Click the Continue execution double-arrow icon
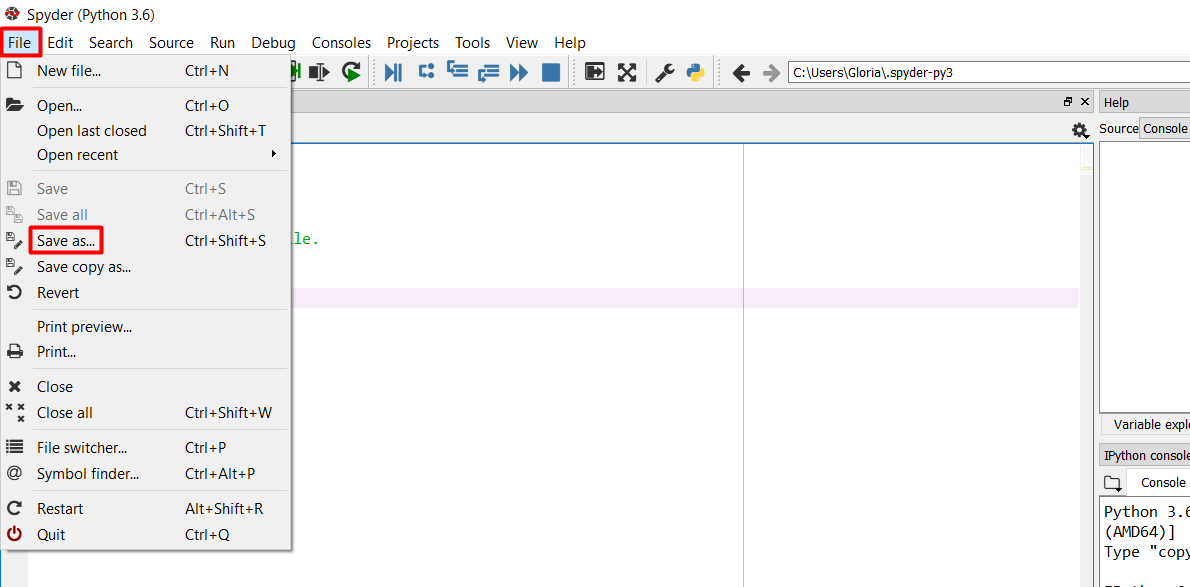 coord(518,72)
